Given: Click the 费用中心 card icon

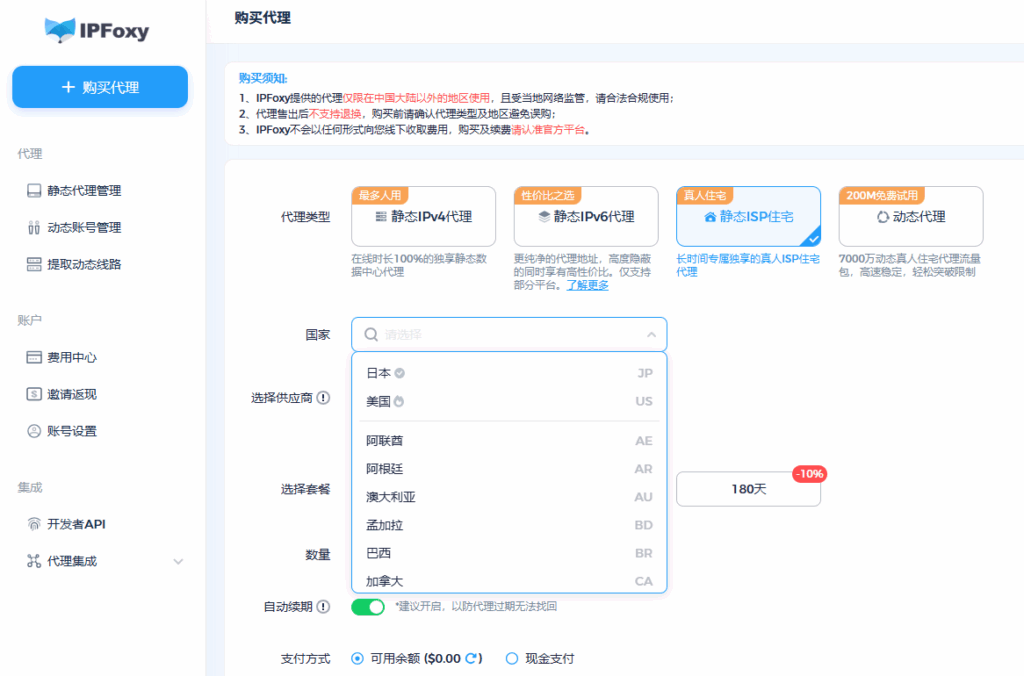Looking at the screenshot, I should (x=34, y=358).
